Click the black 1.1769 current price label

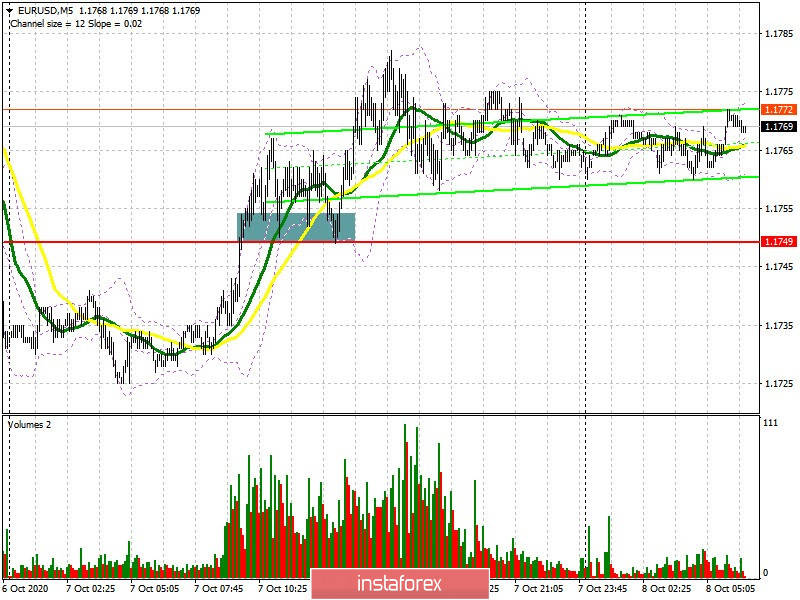click(x=779, y=127)
